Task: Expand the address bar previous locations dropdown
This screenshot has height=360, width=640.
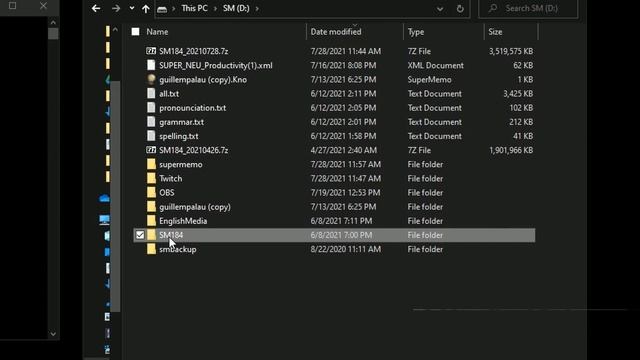Action: [x=440, y=9]
